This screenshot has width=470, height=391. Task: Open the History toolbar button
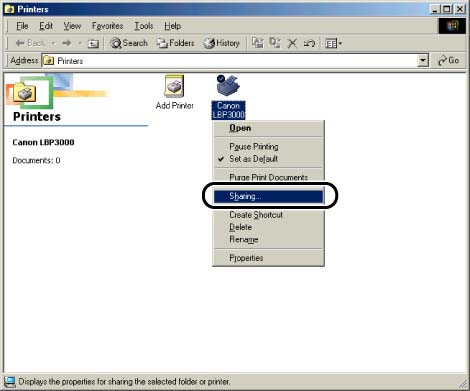tap(222, 43)
